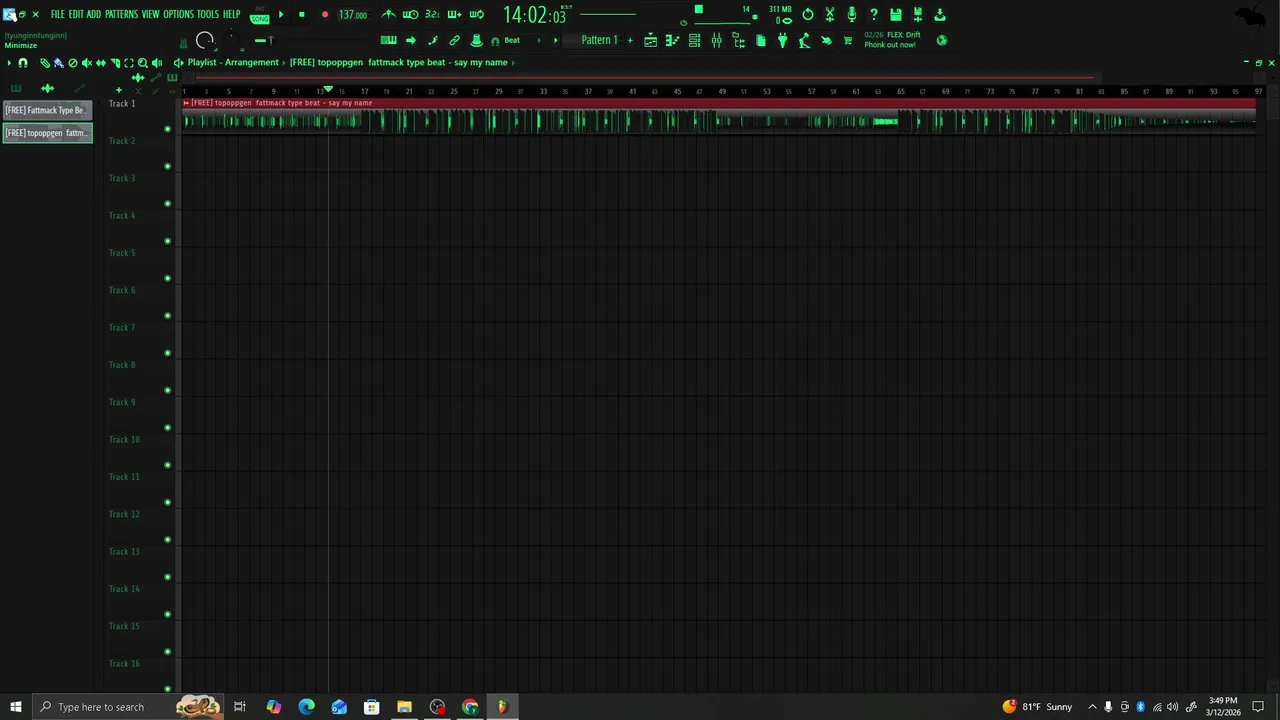The height and width of the screenshot is (720, 1280).
Task: Select the Delete tool in playlist
Action: pyautogui.click(x=73, y=63)
